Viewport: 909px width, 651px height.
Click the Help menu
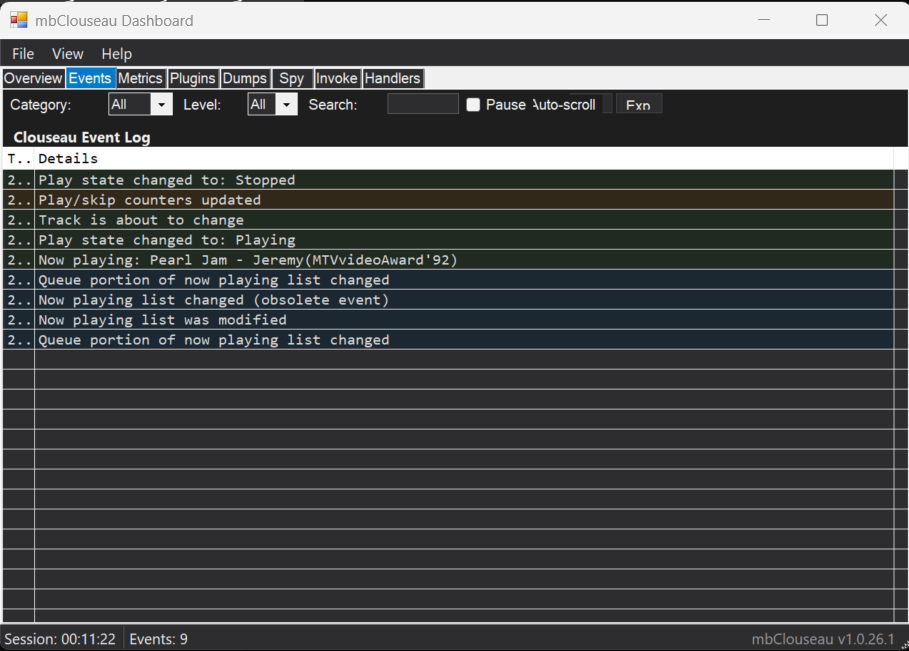point(116,54)
